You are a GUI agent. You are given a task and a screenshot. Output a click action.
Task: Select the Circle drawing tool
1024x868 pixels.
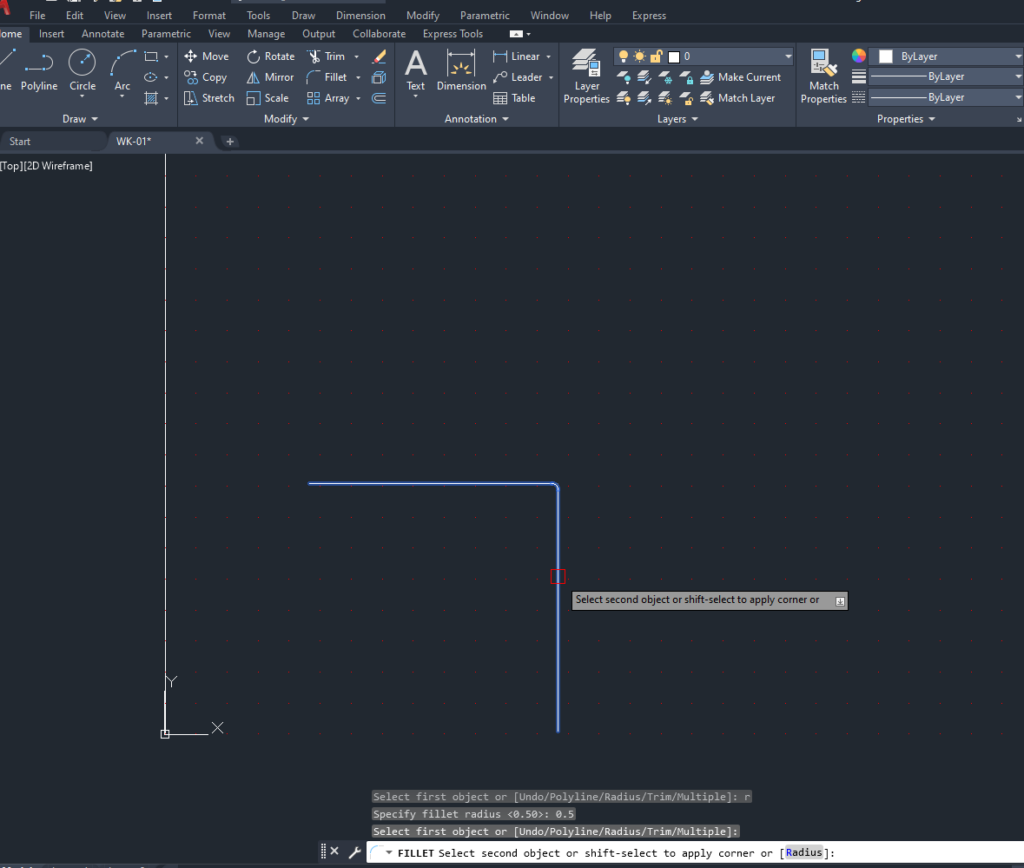(x=82, y=70)
